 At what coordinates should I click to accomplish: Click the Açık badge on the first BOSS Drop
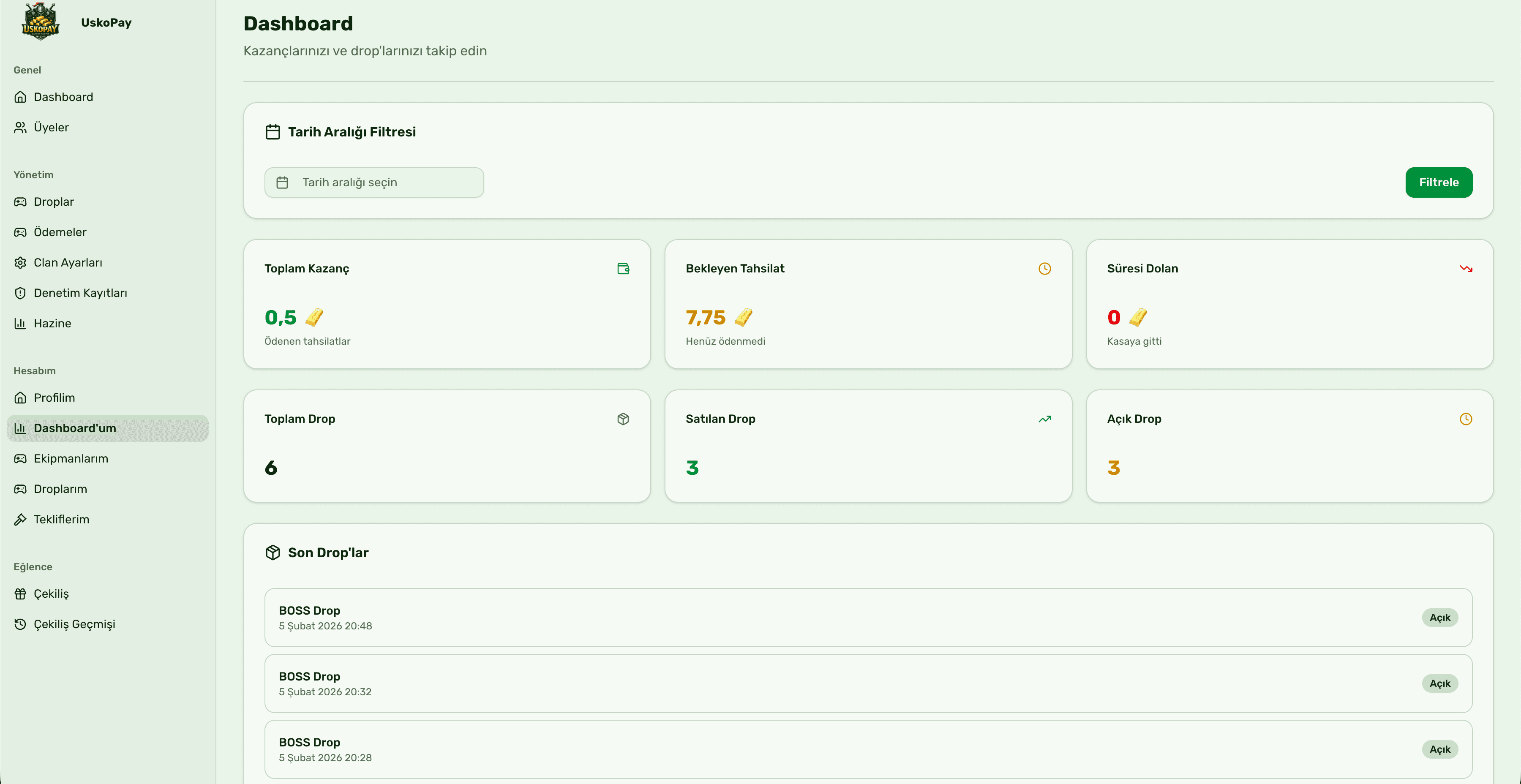coord(1440,618)
